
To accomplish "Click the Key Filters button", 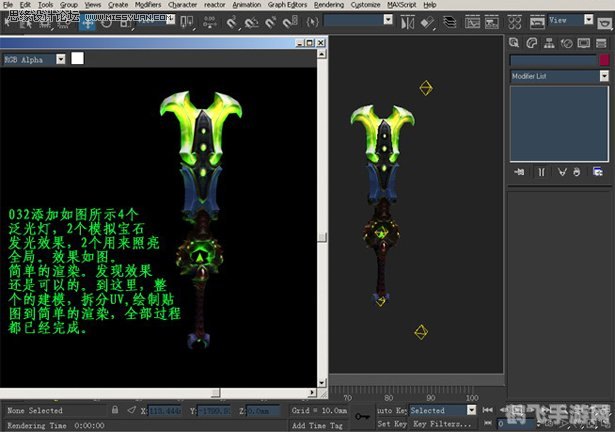I will pyautogui.click(x=440, y=424).
